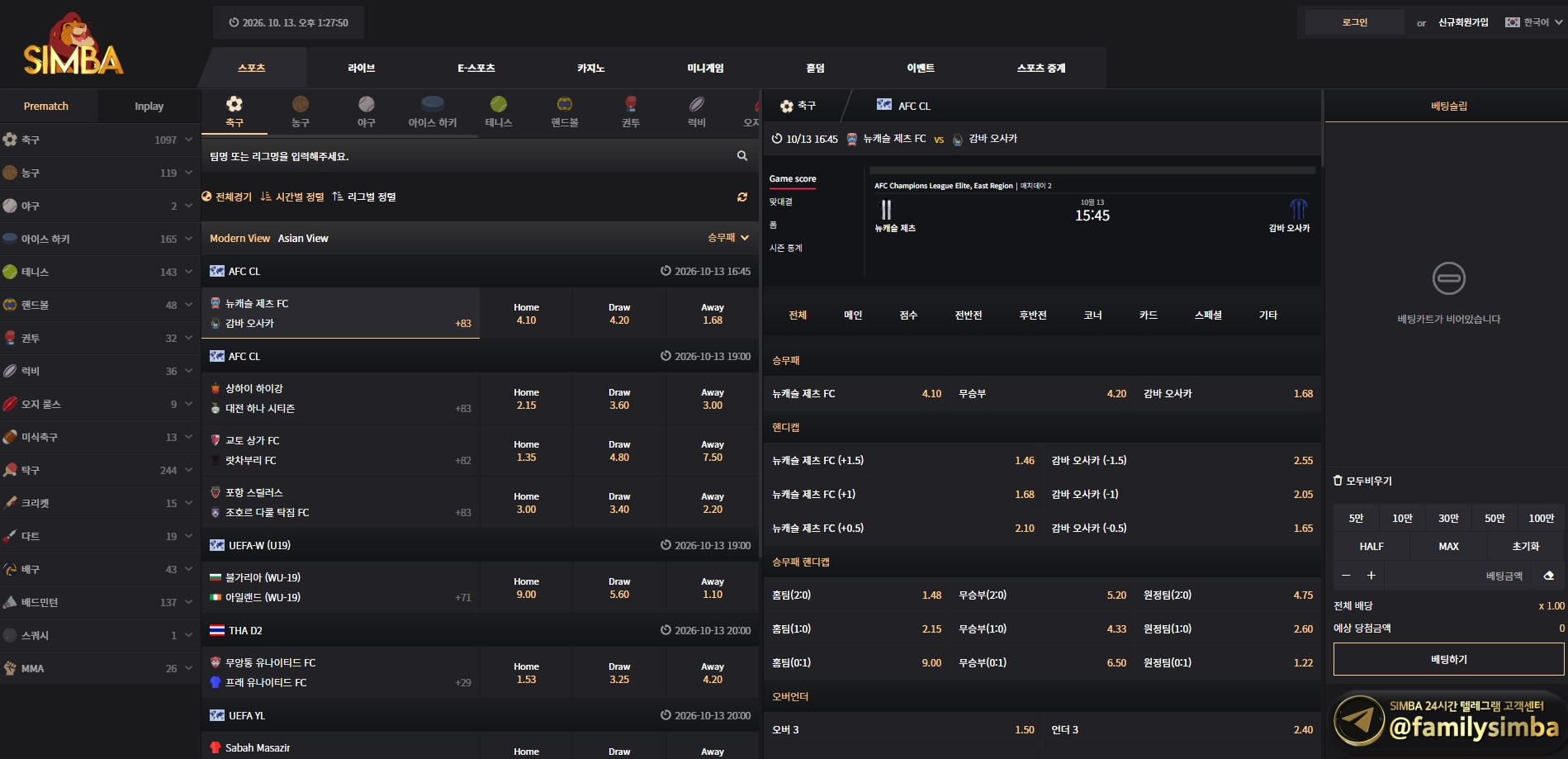The height and width of the screenshot is (759, 1568).
Task: Click the 모두비우기 trash icon
Action: click(x=1338, y=481)
